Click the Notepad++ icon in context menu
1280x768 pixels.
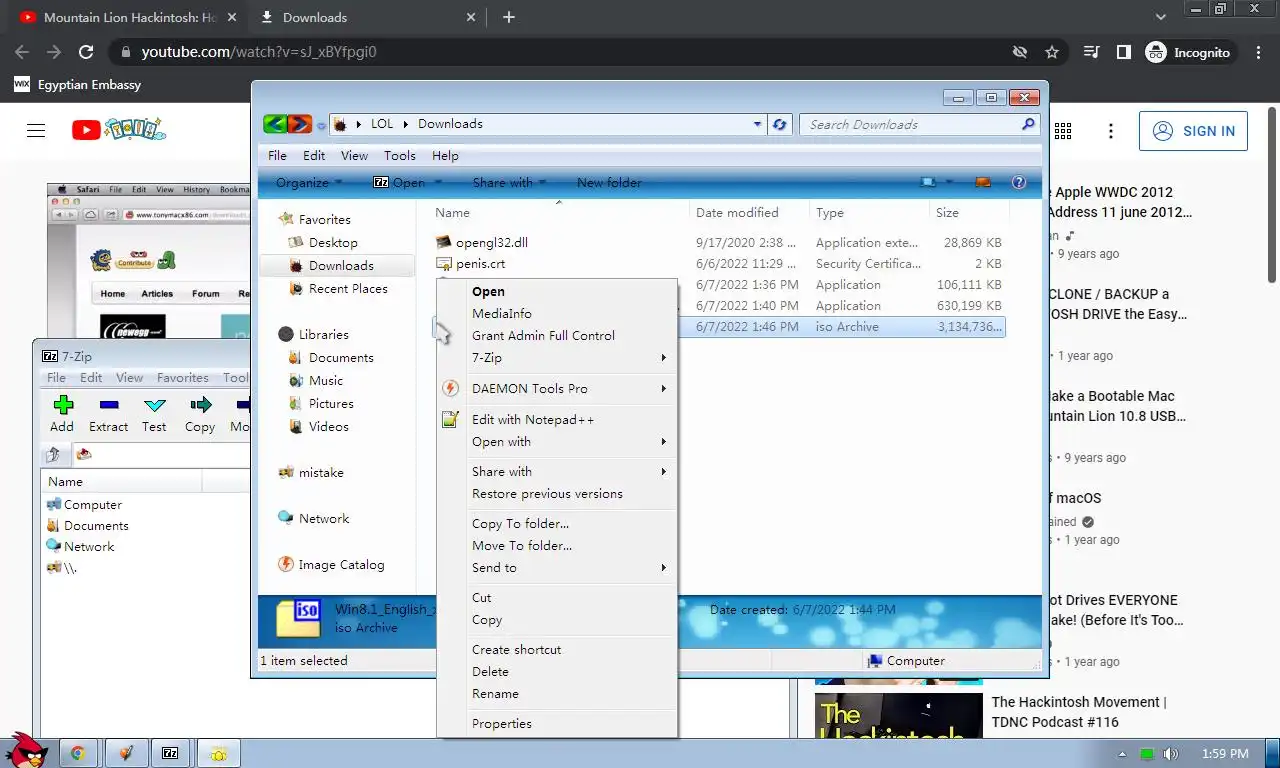point(451,420)
